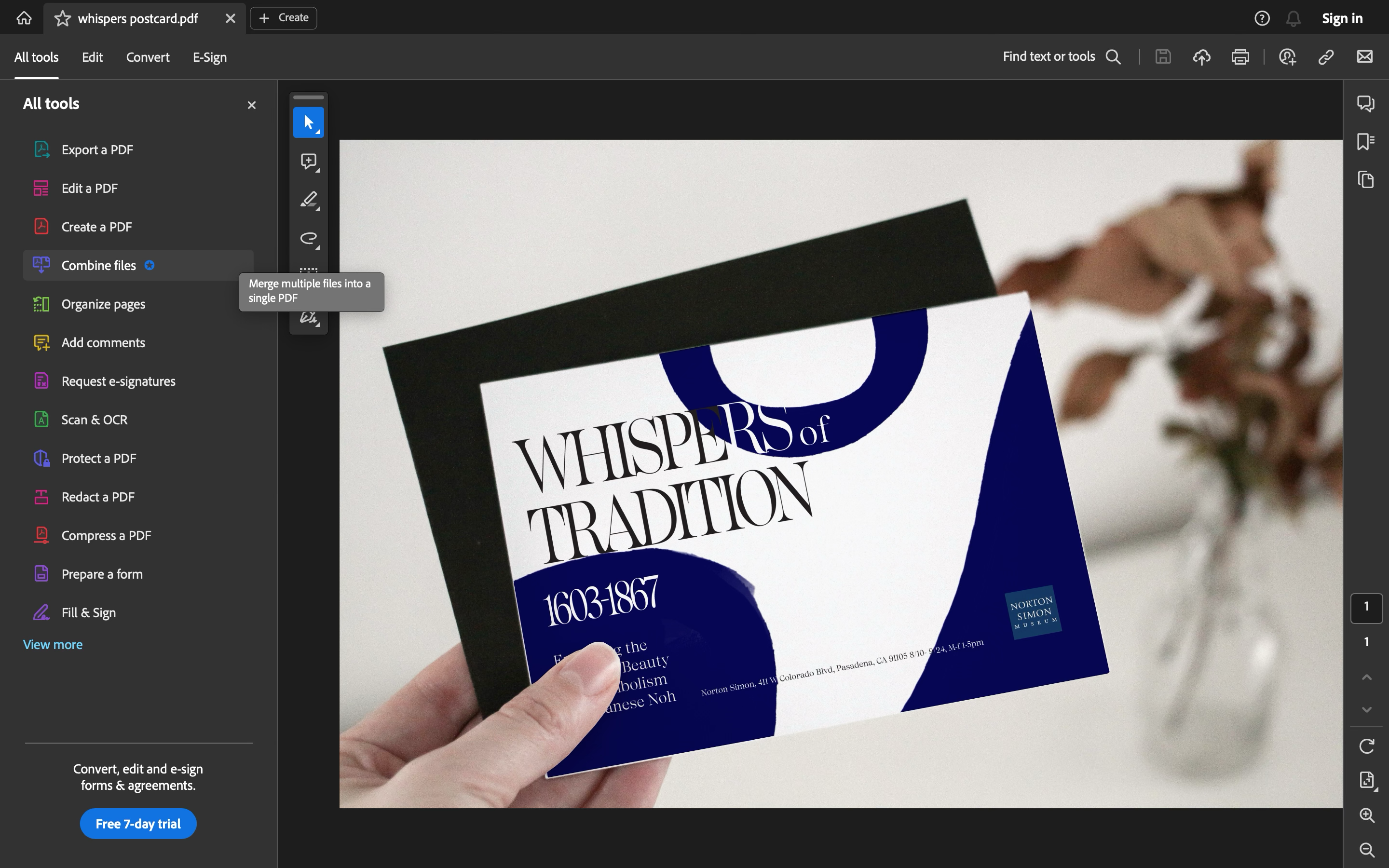
Task: Star the whispers postcard.pdf tab
Action: 62,18
